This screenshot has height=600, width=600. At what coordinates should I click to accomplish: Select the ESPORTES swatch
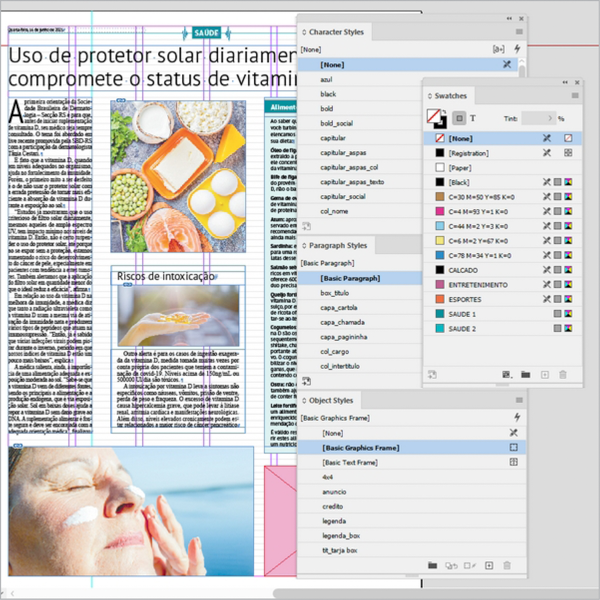503,300
